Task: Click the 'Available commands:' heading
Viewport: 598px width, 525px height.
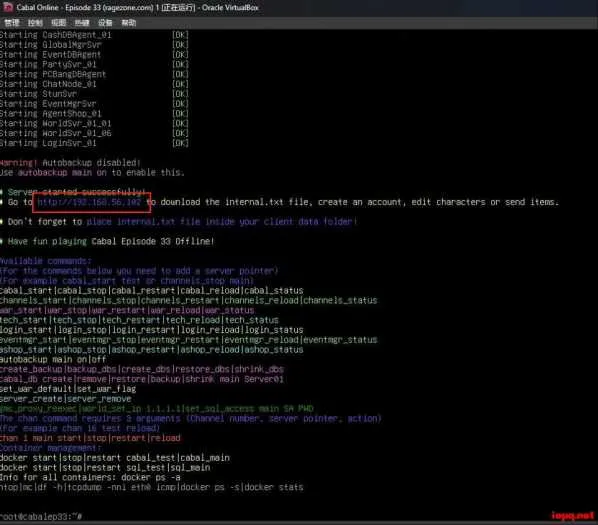Action: click(46, 261)
